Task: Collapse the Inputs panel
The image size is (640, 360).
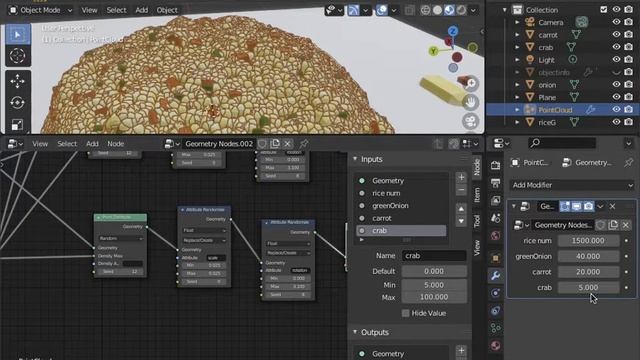Action: click(355, 159)
